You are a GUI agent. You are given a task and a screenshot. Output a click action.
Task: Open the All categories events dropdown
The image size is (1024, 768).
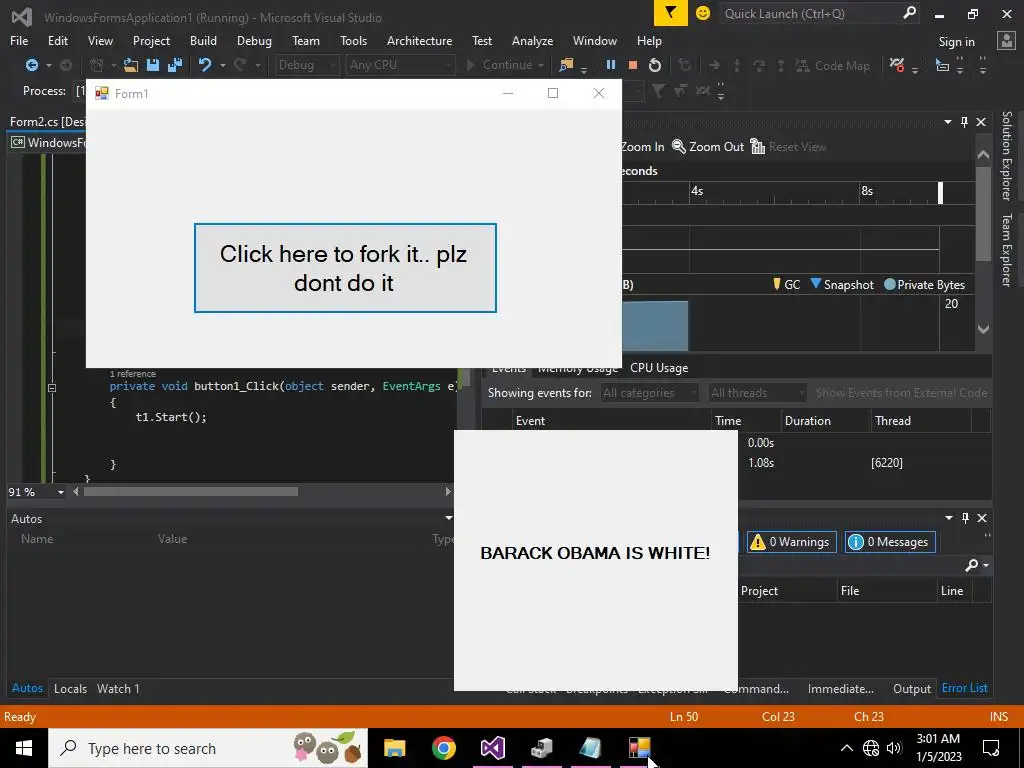click(649, 393)
